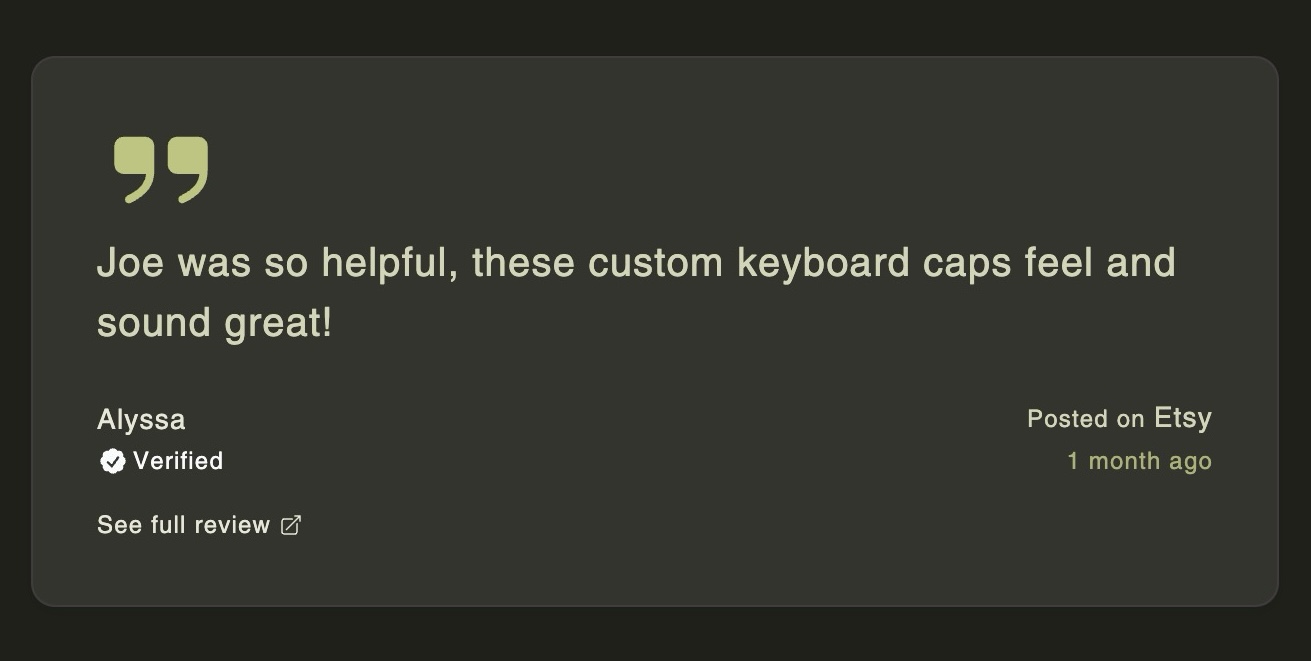Click the right quotation mark glyph
The height and width of the screenshot is (661, 1311).
pos(188,170)
